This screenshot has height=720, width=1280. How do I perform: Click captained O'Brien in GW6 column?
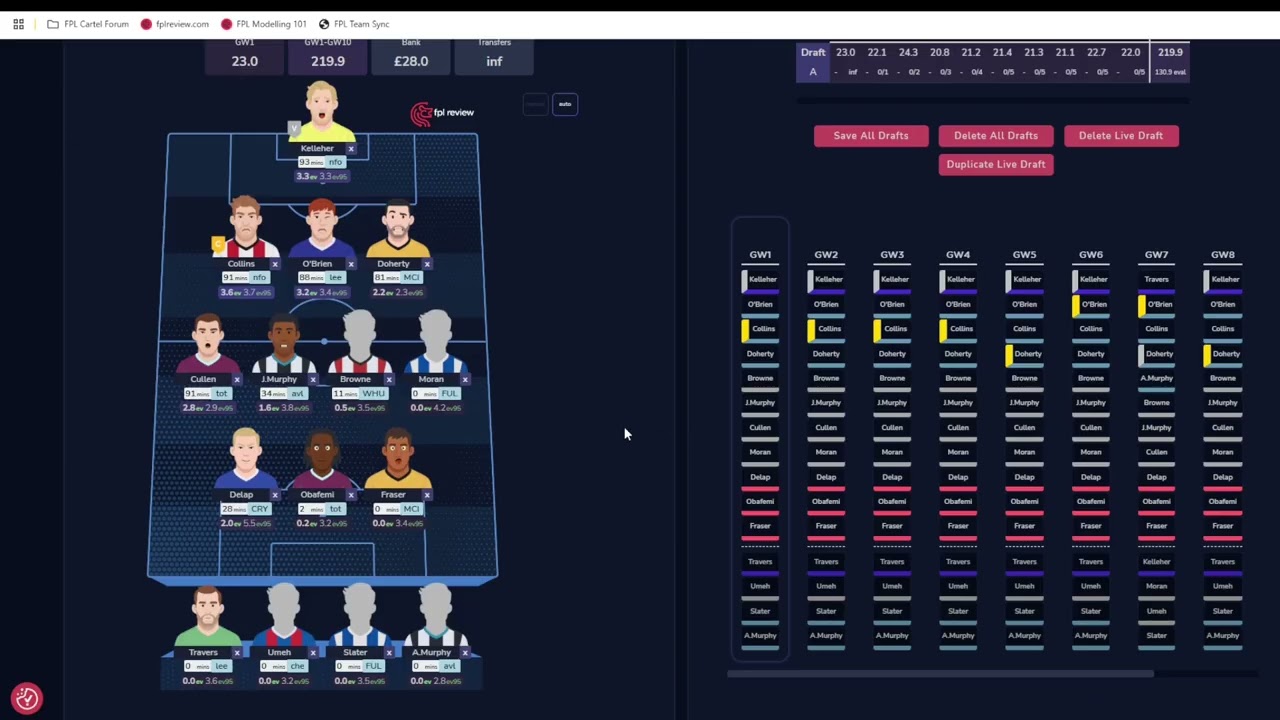point(1091,305)
